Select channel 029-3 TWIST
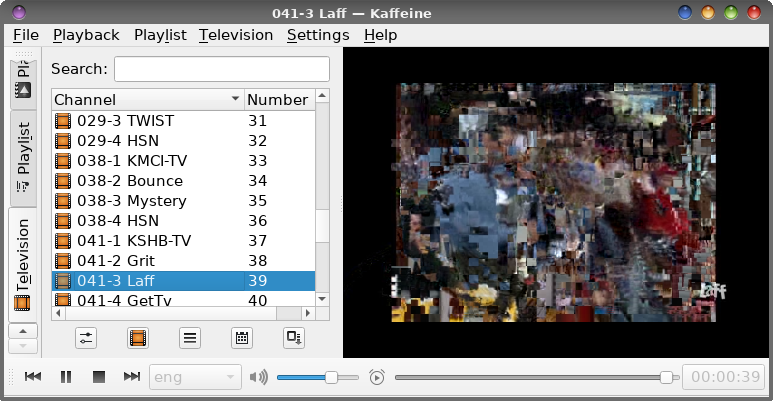The width and height of the screenshot is (773, 401). click(x=183, y=121)
